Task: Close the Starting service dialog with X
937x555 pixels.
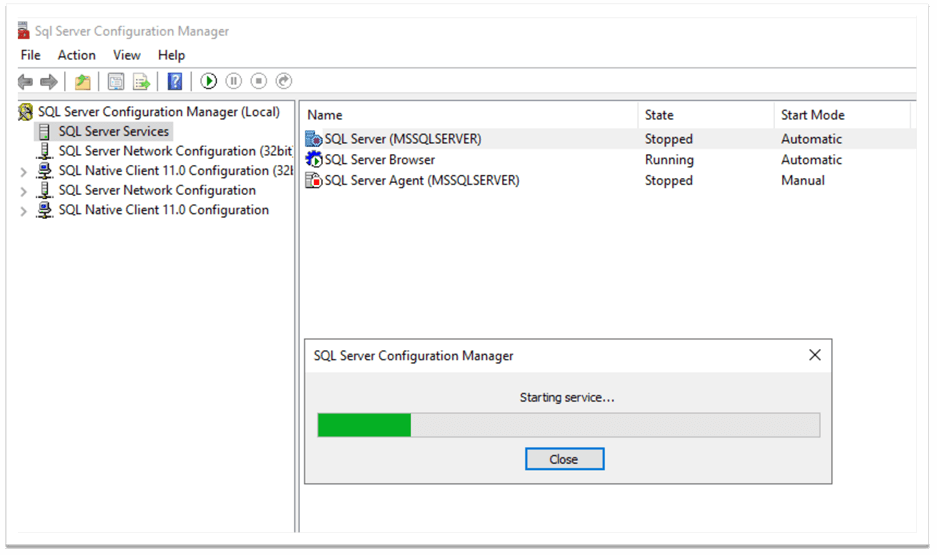Action: pyautogui.click(x=814, y=355)
